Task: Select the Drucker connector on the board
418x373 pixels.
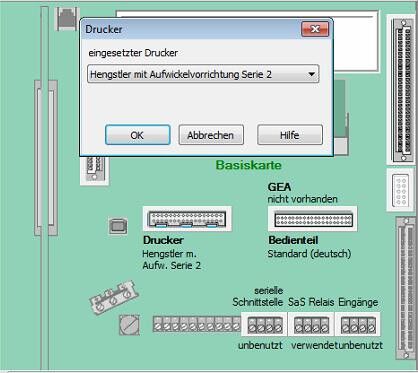Action: (x=187, y=219)
